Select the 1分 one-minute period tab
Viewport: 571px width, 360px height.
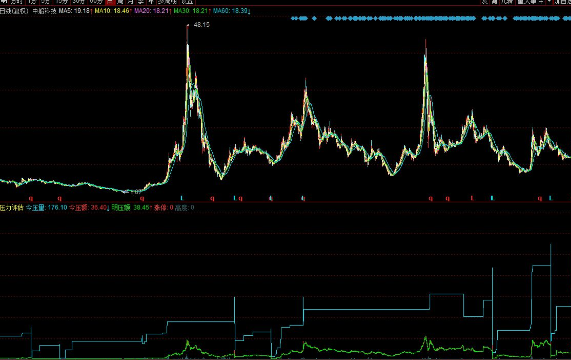pyautogui.click(x=32, y=2)
